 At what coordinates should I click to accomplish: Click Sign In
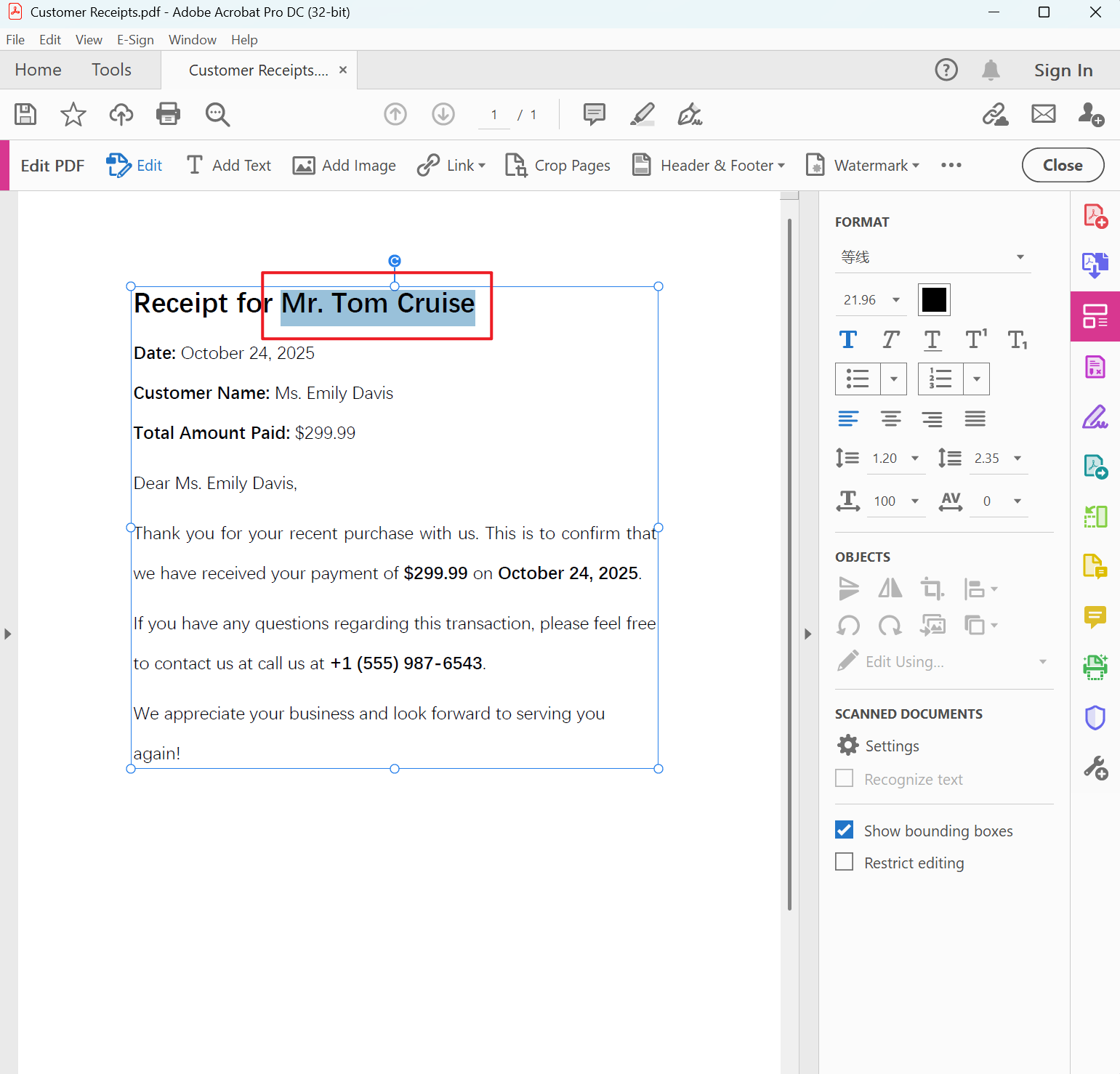(1063, 70)
